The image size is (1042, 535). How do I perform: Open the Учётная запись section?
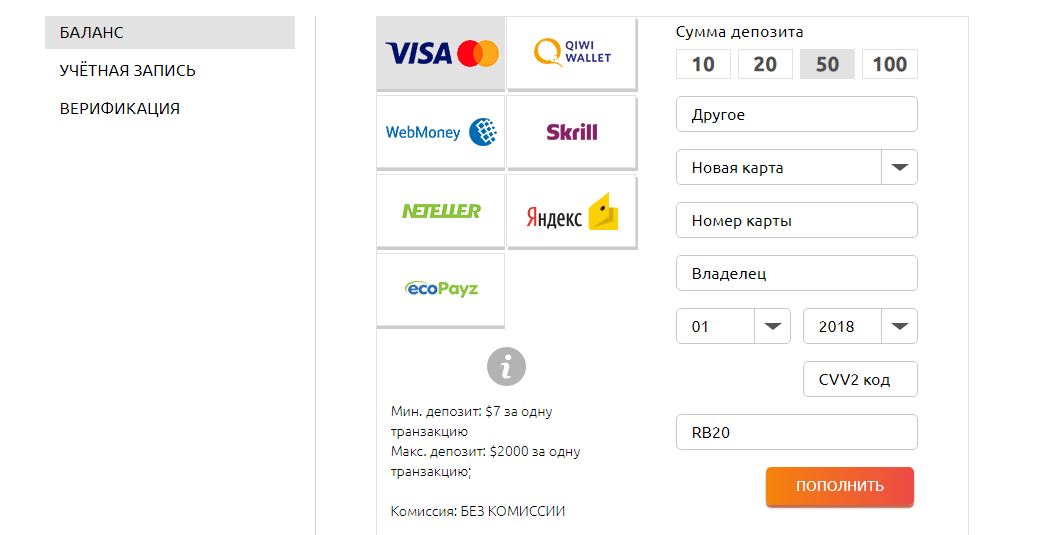128,71
